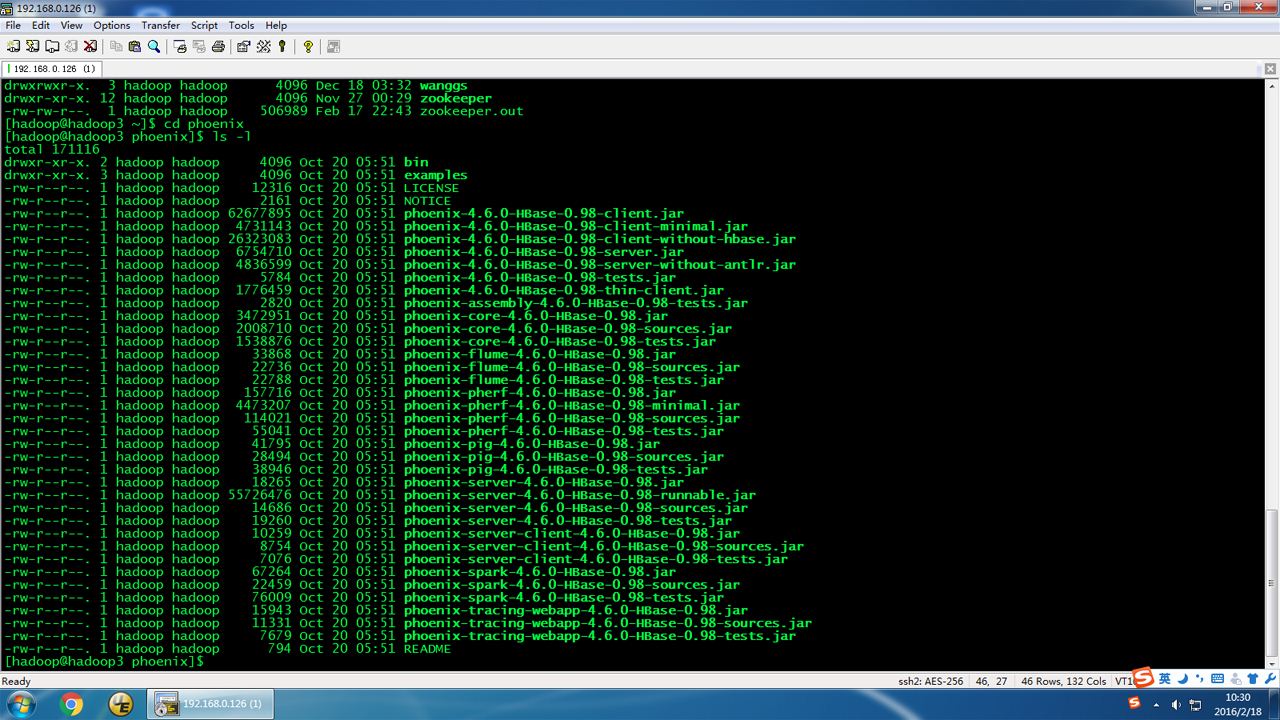This screenshot has height=720, width=1280.
Task: Disconnect the session with the red X icon
Action: 90,46
